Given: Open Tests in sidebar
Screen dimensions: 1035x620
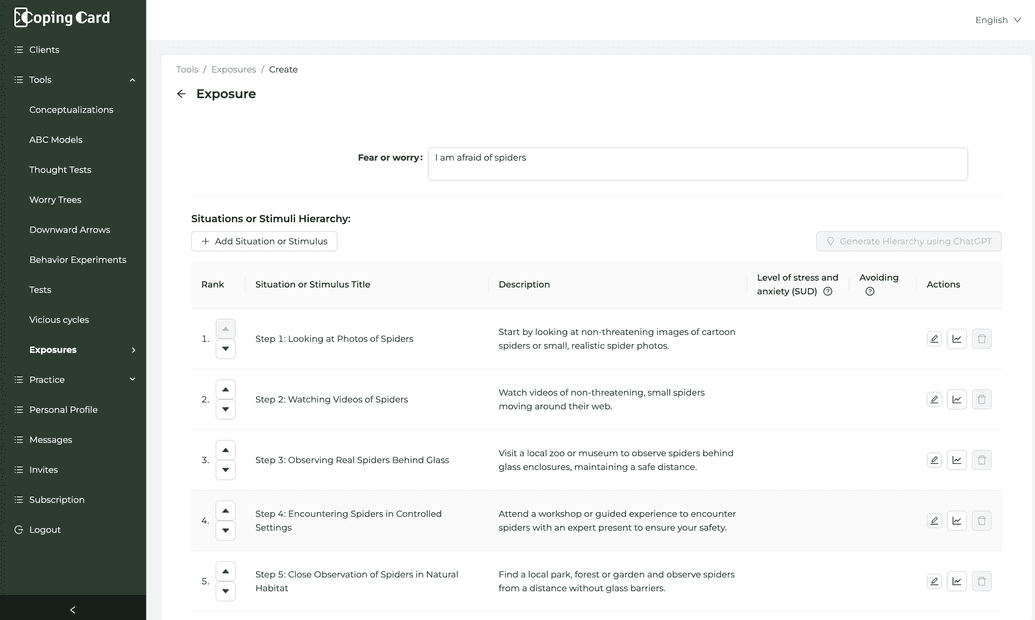Looking at the screenshot, I should pos(40,290).
